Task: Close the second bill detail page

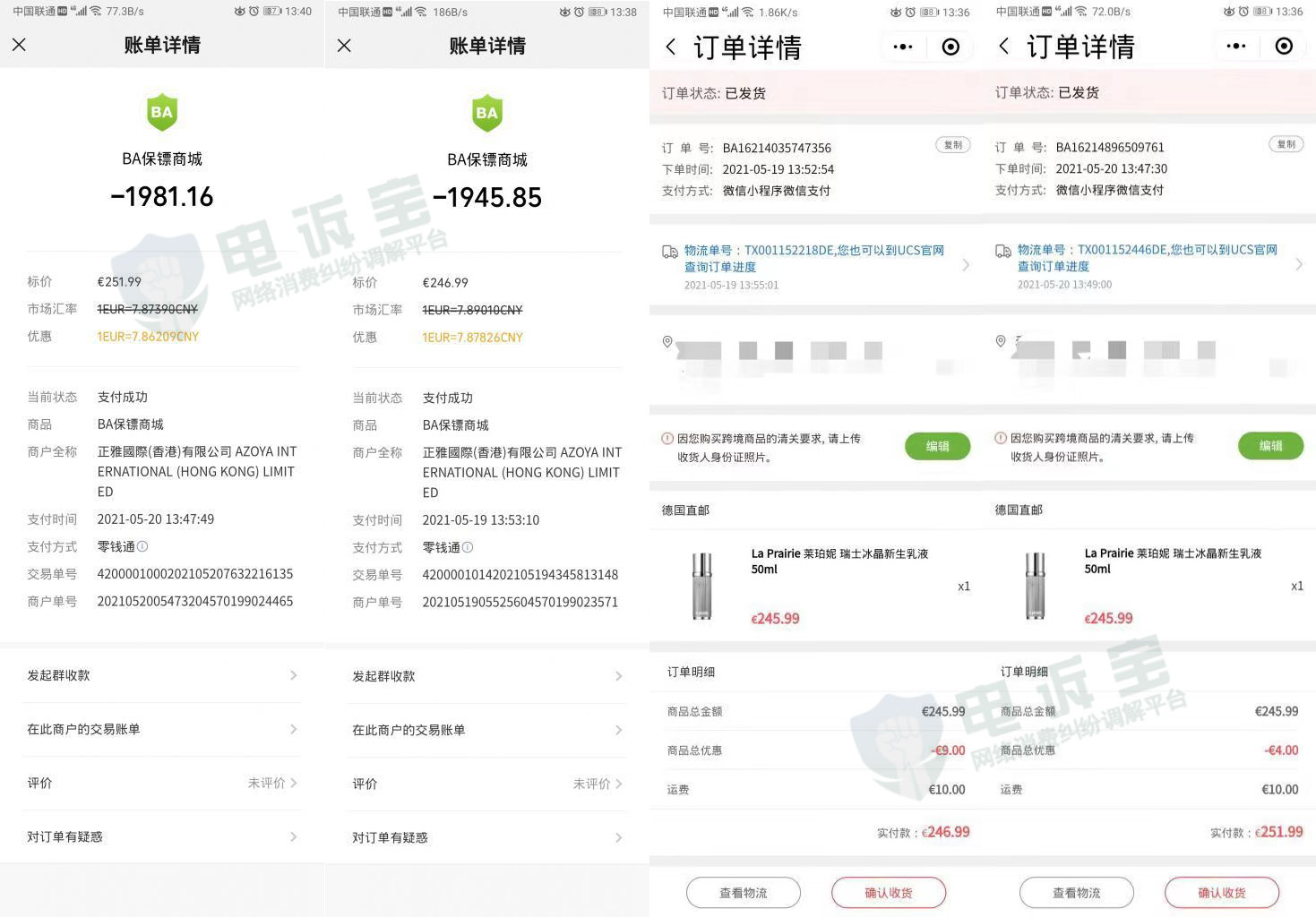Action: (344, 44)
